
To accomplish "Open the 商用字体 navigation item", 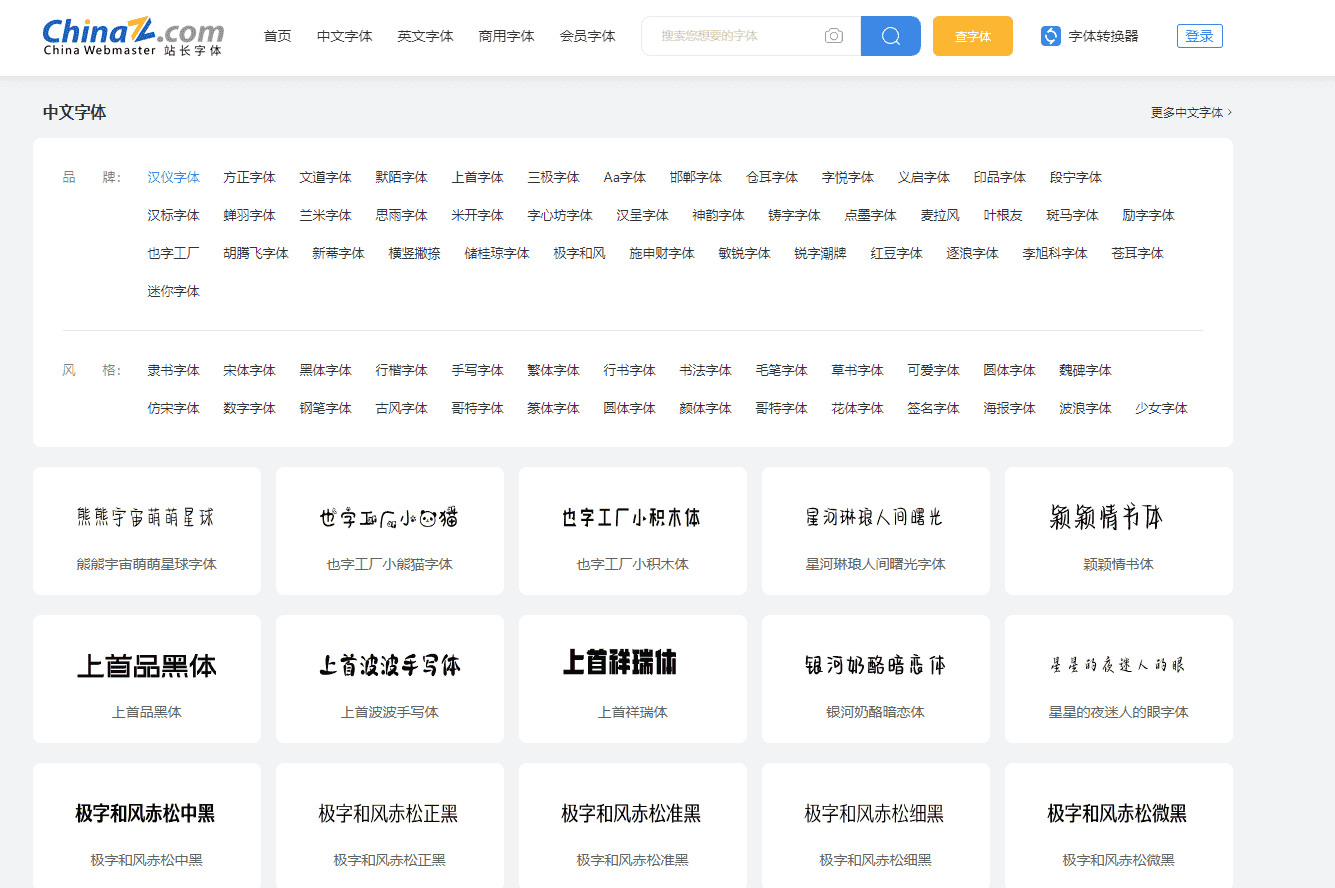I will pyautogui.click(x=507, y=36).
